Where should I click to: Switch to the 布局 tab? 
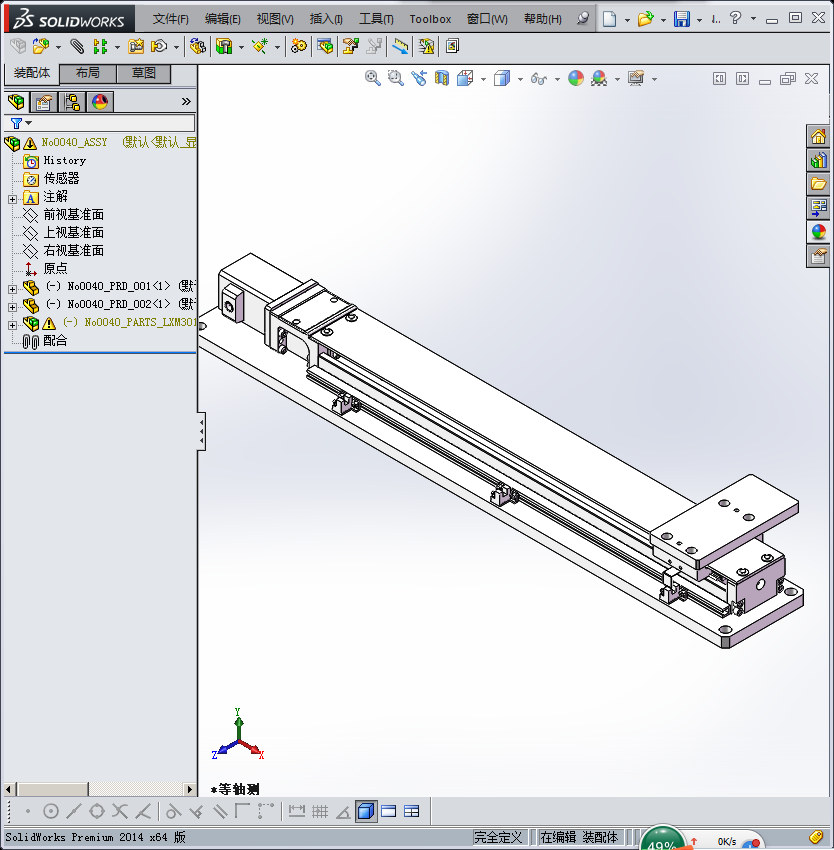[88, 73]
